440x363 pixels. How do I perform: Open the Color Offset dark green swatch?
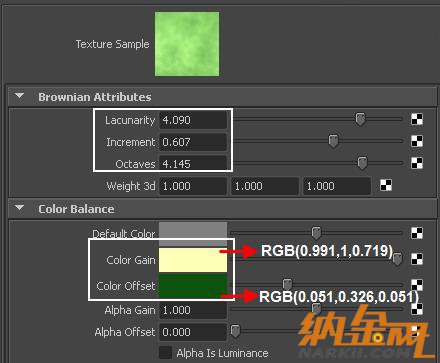click(x=193, y=286)
